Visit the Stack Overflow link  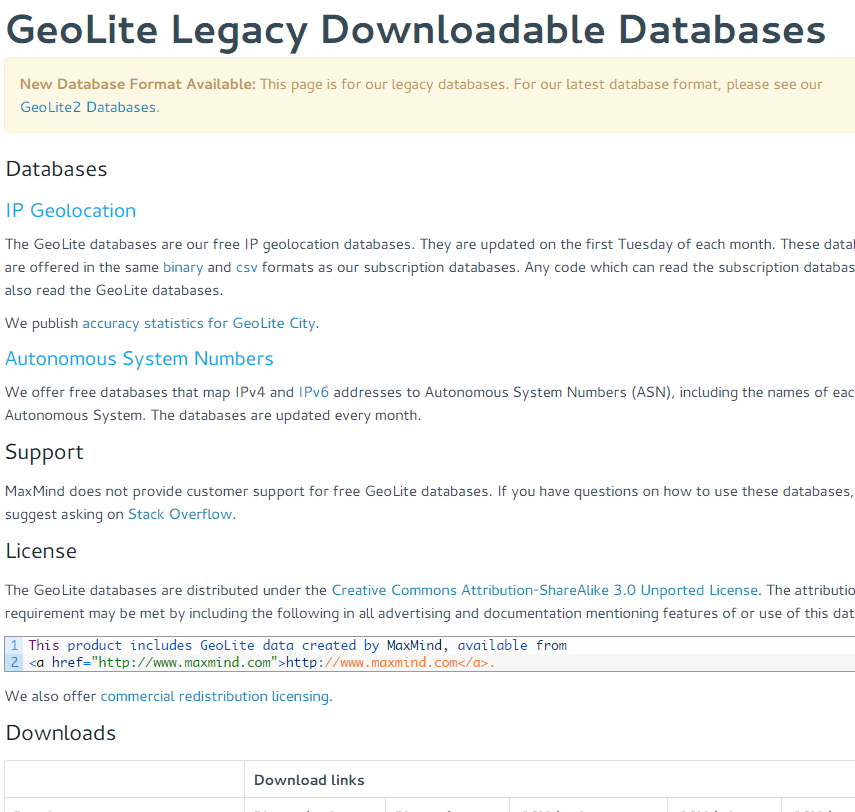[180, 514]
